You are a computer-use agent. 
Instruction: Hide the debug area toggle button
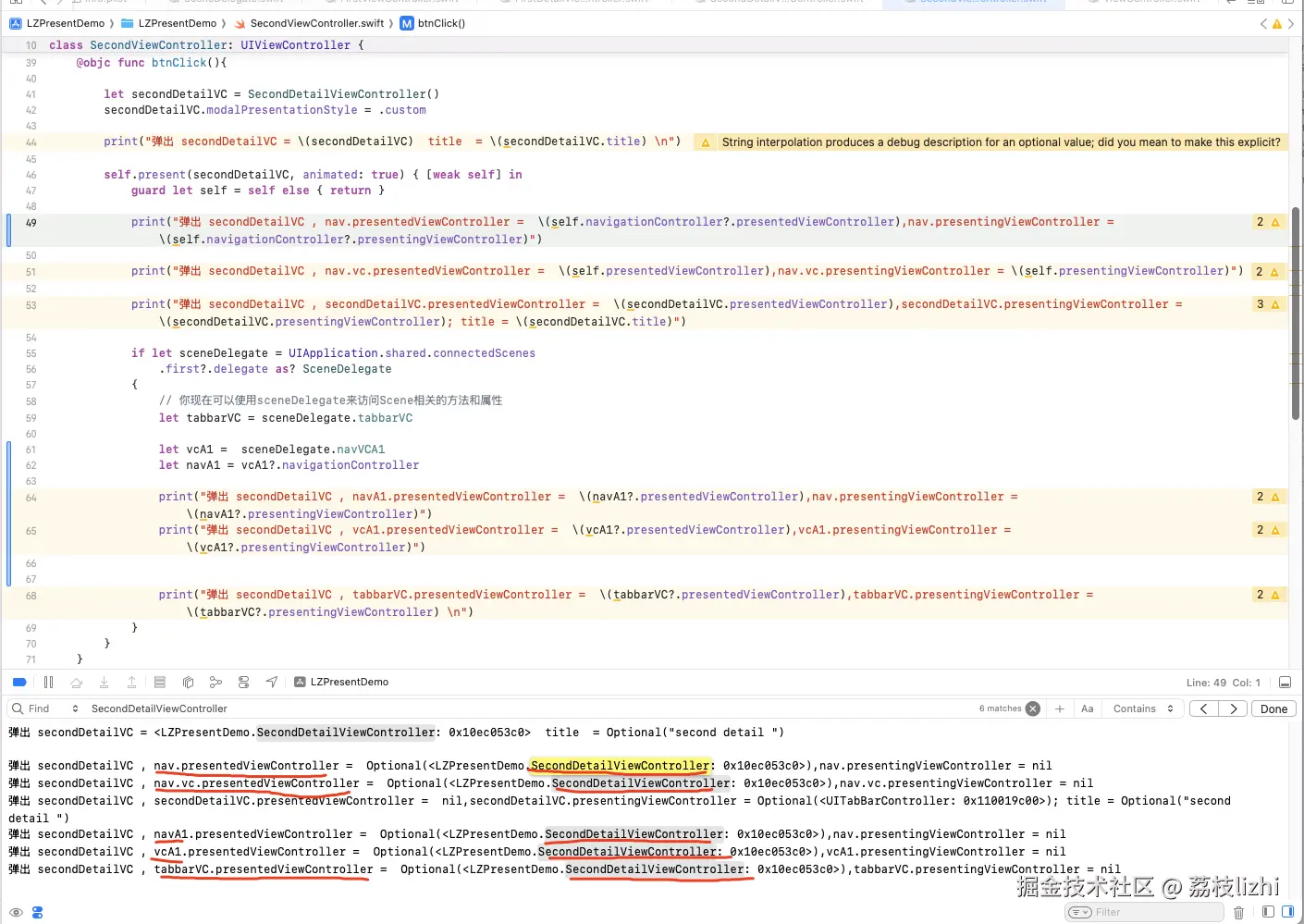(x=1285, y=683)
